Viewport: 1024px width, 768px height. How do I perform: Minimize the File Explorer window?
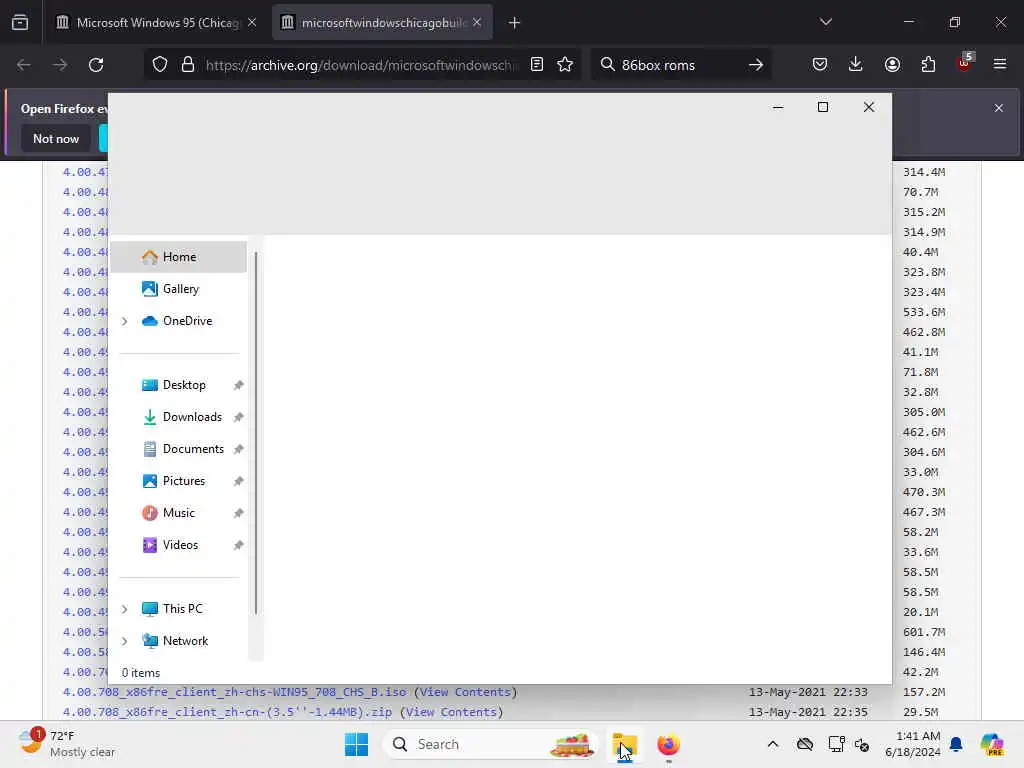pos(778,107)
